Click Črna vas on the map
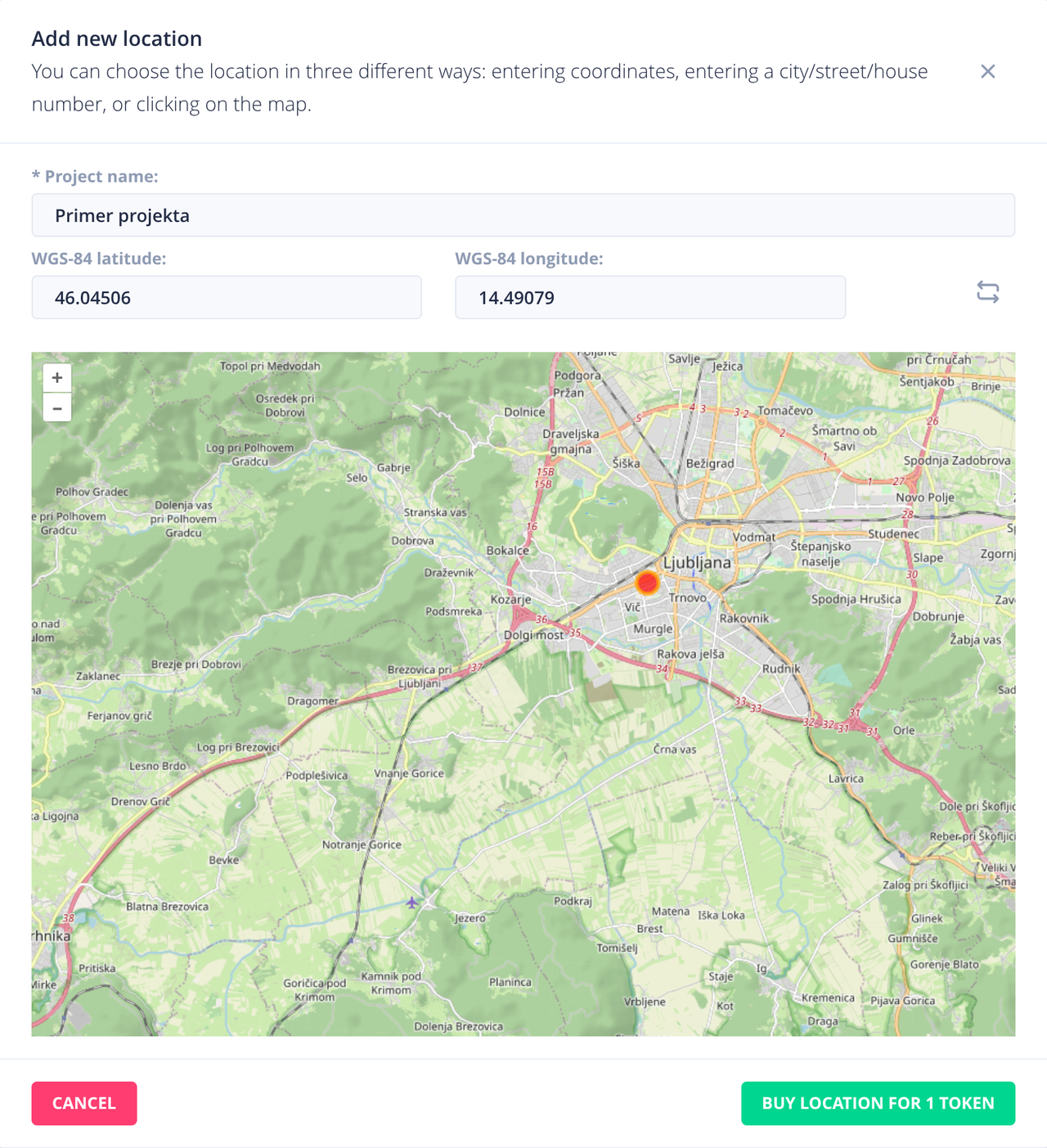This screenshot has height=1148, width=1047. pyautogui.click(x=674, y=749)
